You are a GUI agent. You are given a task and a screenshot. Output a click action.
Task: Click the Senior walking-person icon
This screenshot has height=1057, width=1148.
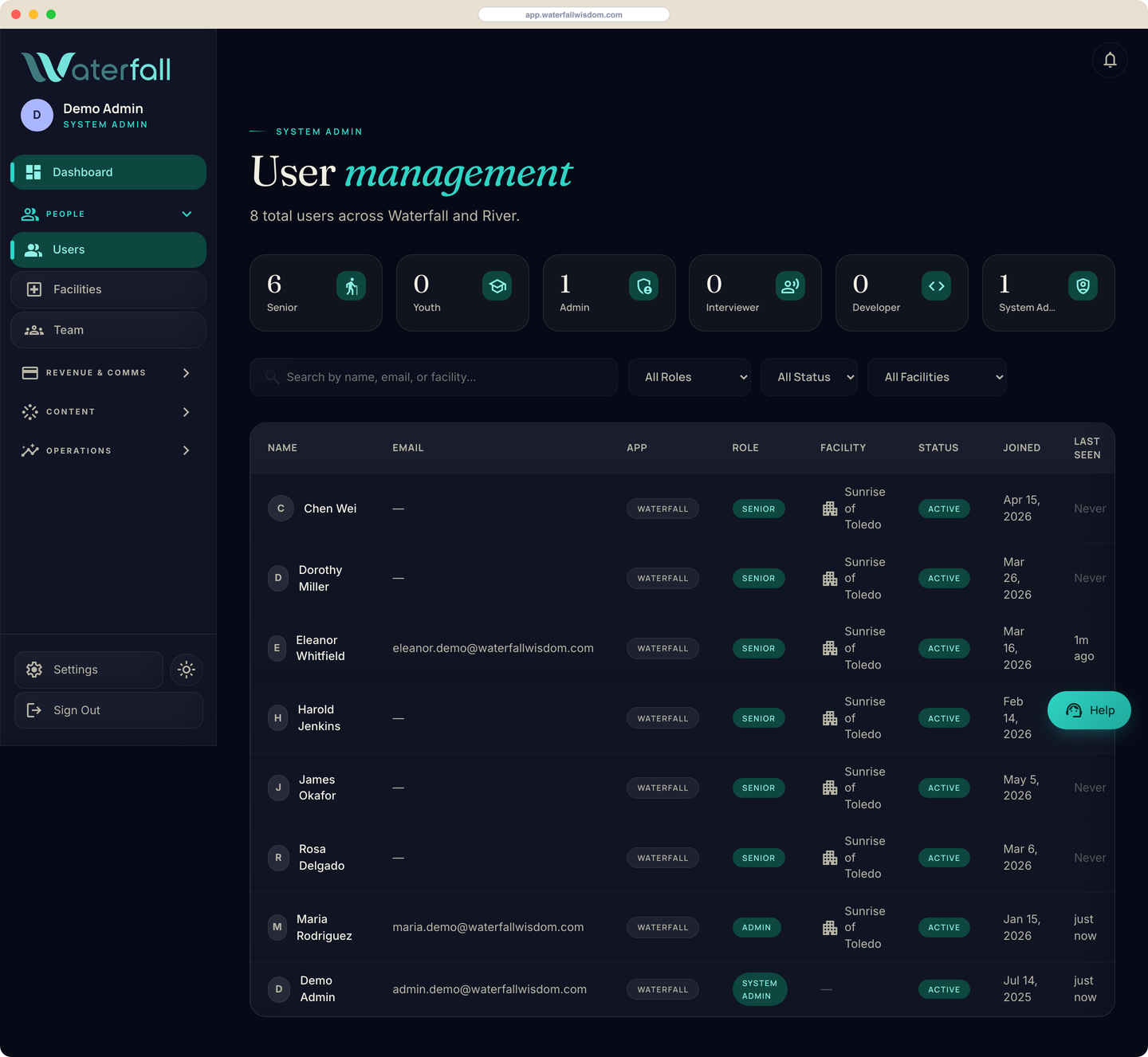point(351,286)
